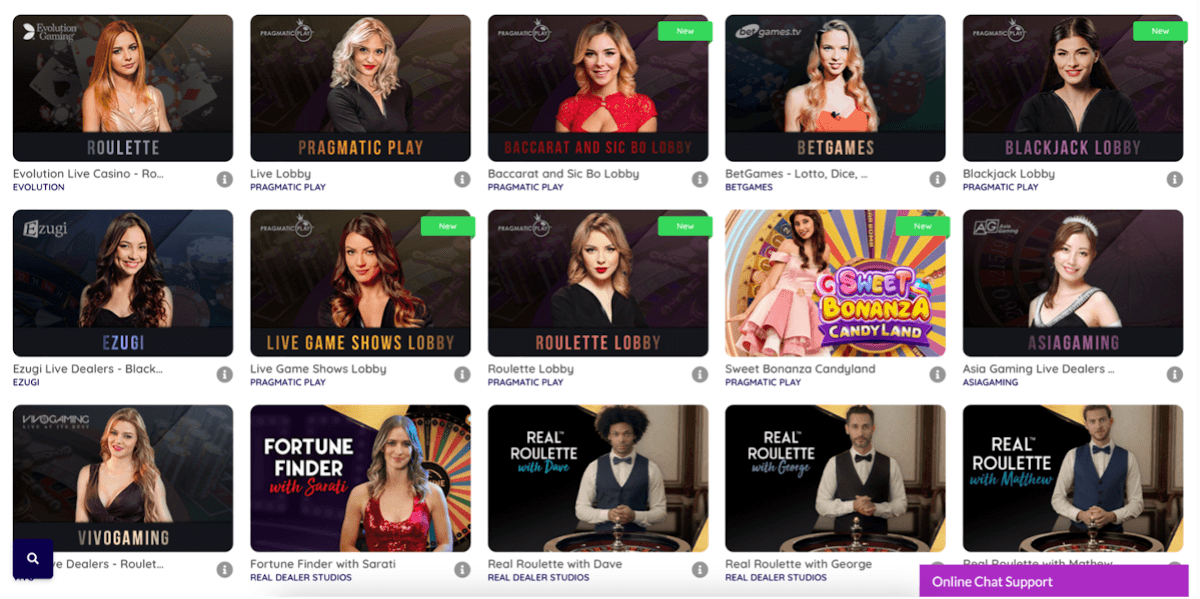1200x599 pixels.
Task: Open the AsiaGaming live dealer thumbnail
Action: pos(1073,283)
